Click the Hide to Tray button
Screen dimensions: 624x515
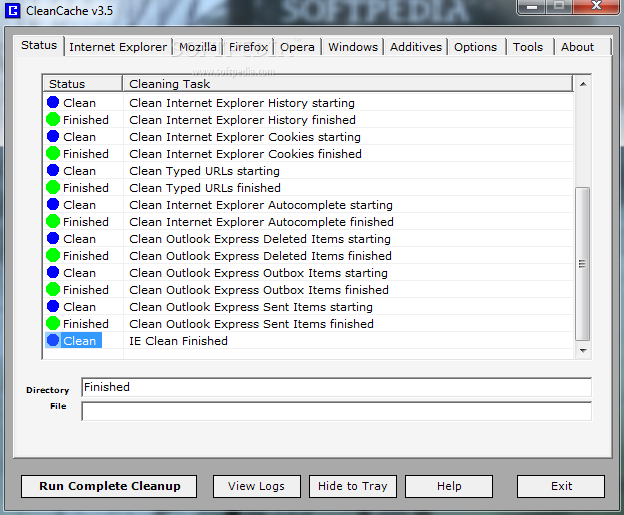point(353,486)
